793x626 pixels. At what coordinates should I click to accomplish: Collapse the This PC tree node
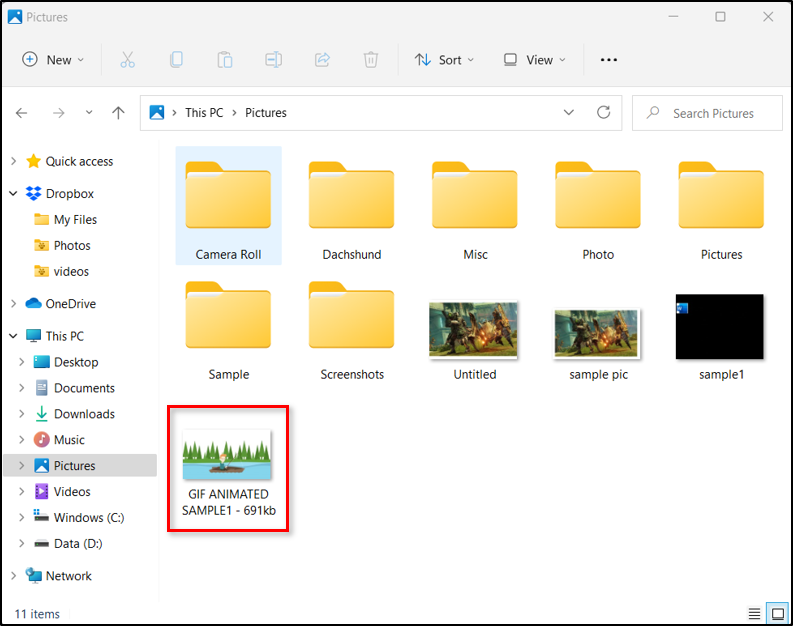pos(14,336)
